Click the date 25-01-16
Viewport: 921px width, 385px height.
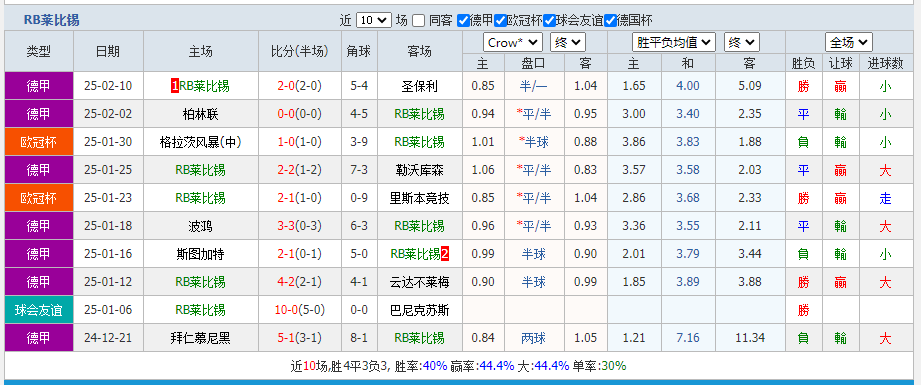pos(108,254)
